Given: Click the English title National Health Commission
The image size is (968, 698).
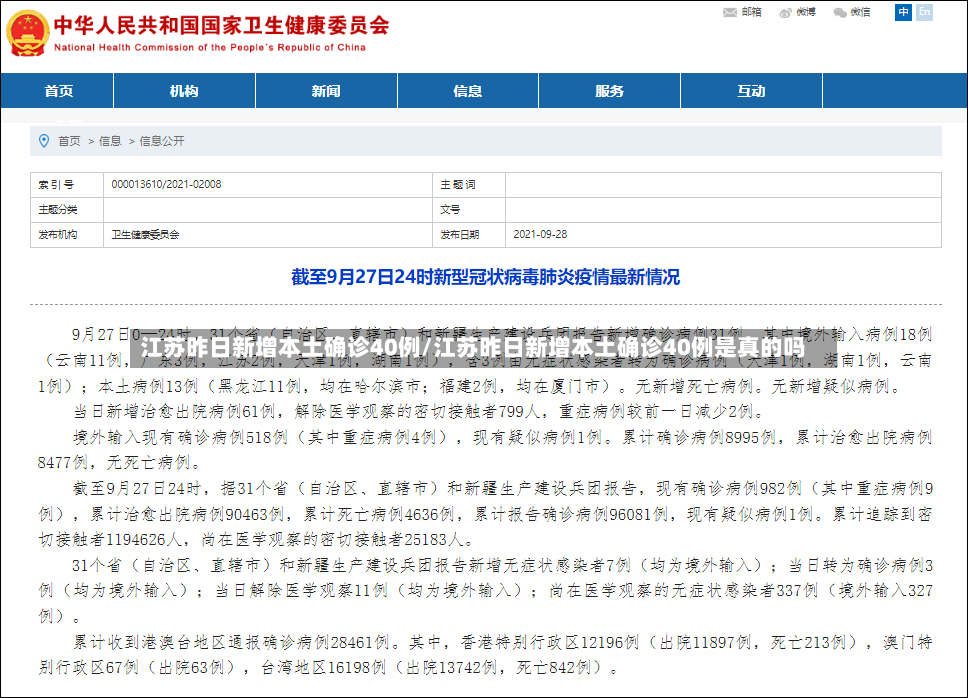Looking at the screenshot, I should pos(210,48).
